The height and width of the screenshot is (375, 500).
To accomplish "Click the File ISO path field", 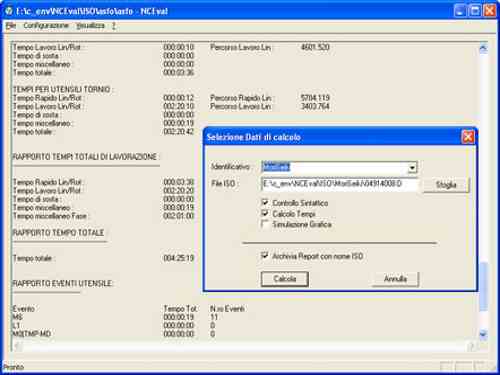I will click(x=339, y=184).
